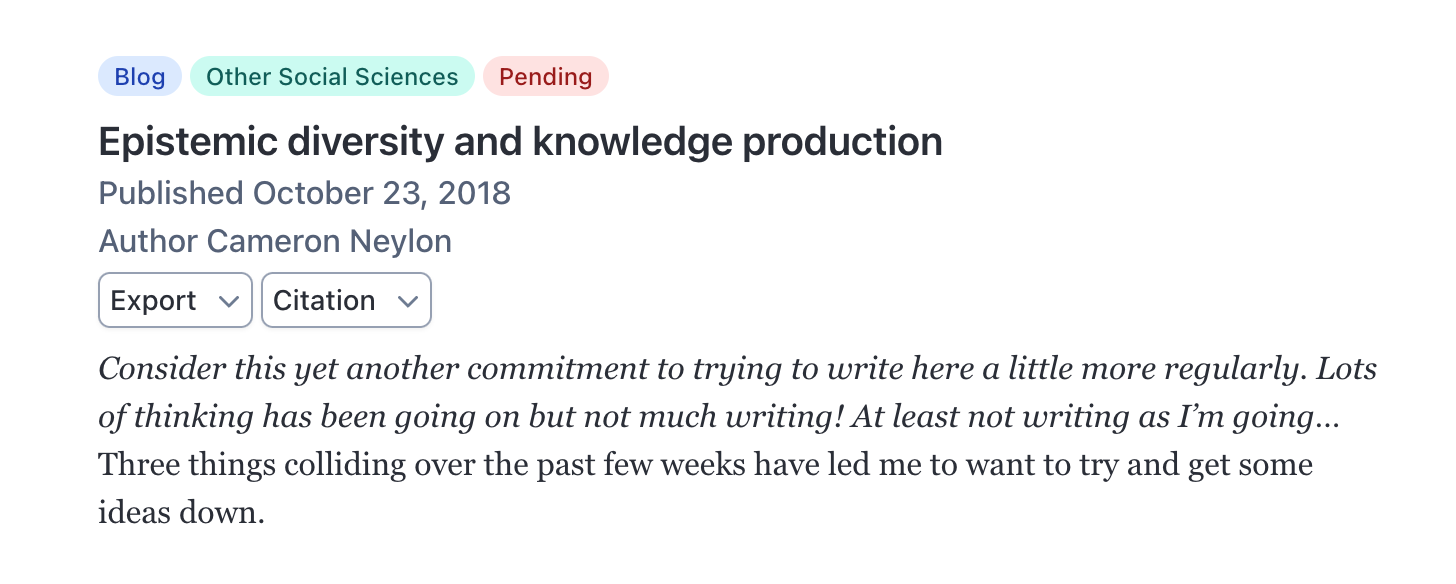Open the Epistemic diversity and knowledge production title
Screen dimensions: 1456x584
click(x=520, y=142)
